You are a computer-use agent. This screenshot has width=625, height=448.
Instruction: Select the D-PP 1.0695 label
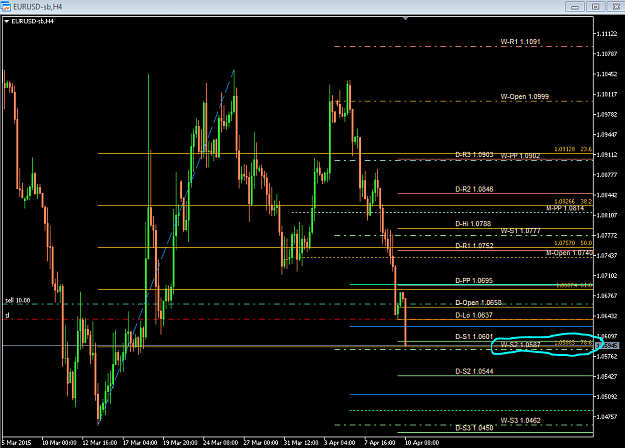[474, 281]
